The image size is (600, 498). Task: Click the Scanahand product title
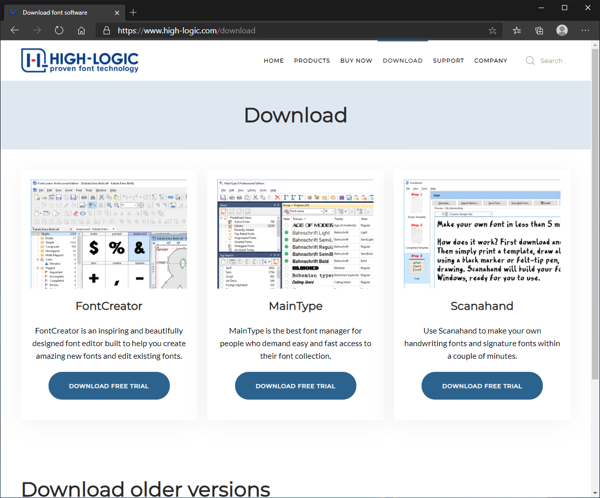(482, 306)
